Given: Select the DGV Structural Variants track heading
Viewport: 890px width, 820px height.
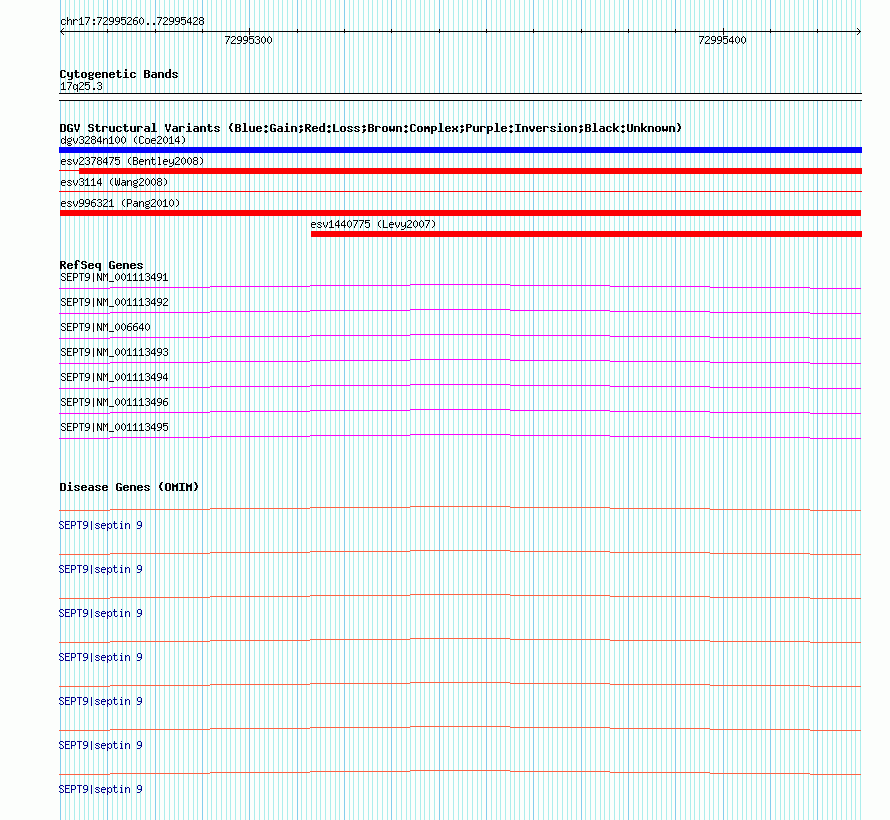Looking at the screenshot, I should pyautogui.click(x=371, y=128).
